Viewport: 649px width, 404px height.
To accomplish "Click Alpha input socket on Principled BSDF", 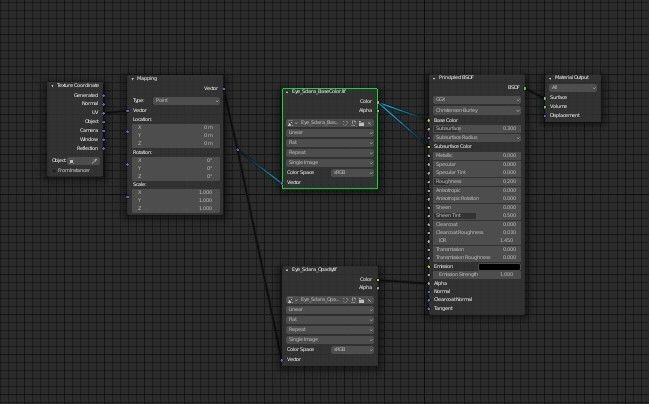I will coord(429,284).
